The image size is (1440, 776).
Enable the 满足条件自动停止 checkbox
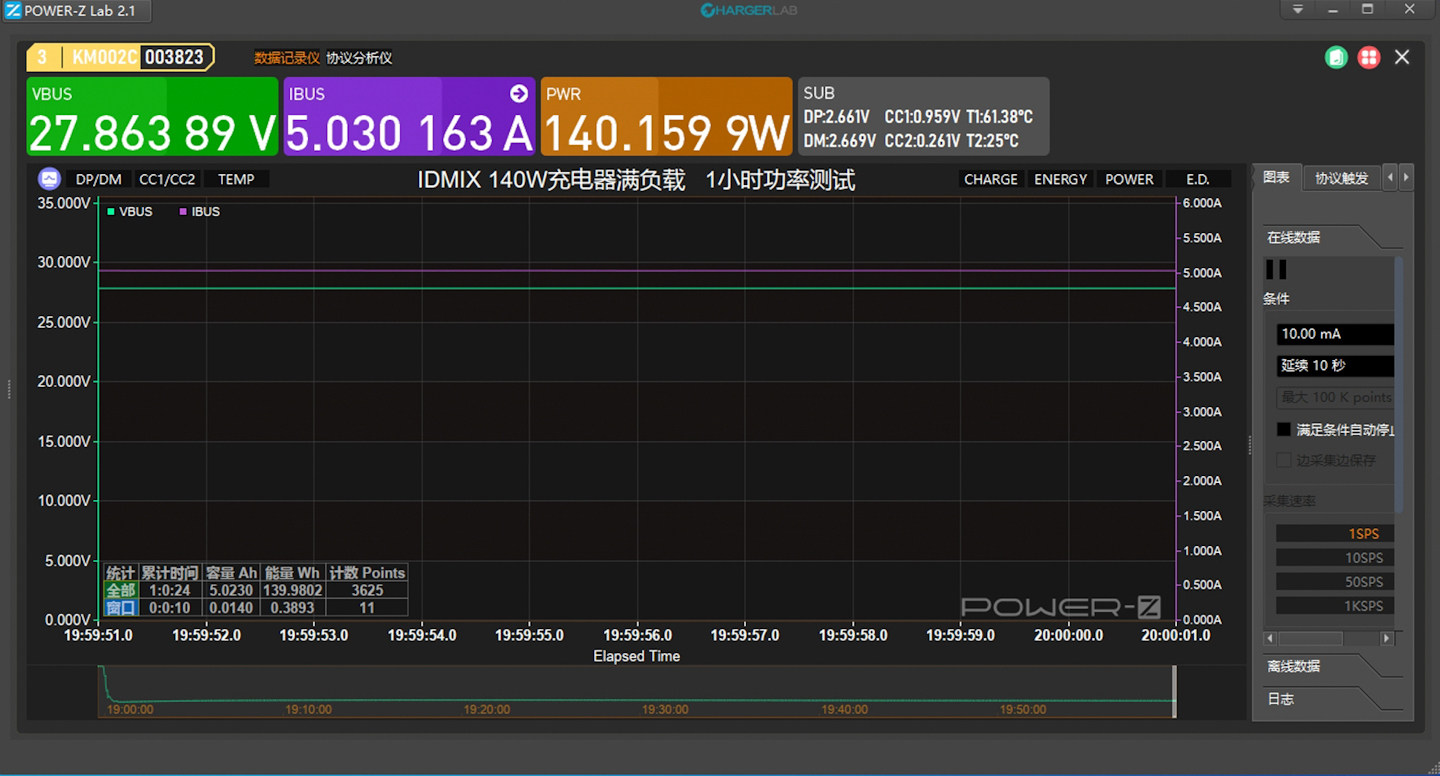pyautogui.click(x=1284, y=429)
